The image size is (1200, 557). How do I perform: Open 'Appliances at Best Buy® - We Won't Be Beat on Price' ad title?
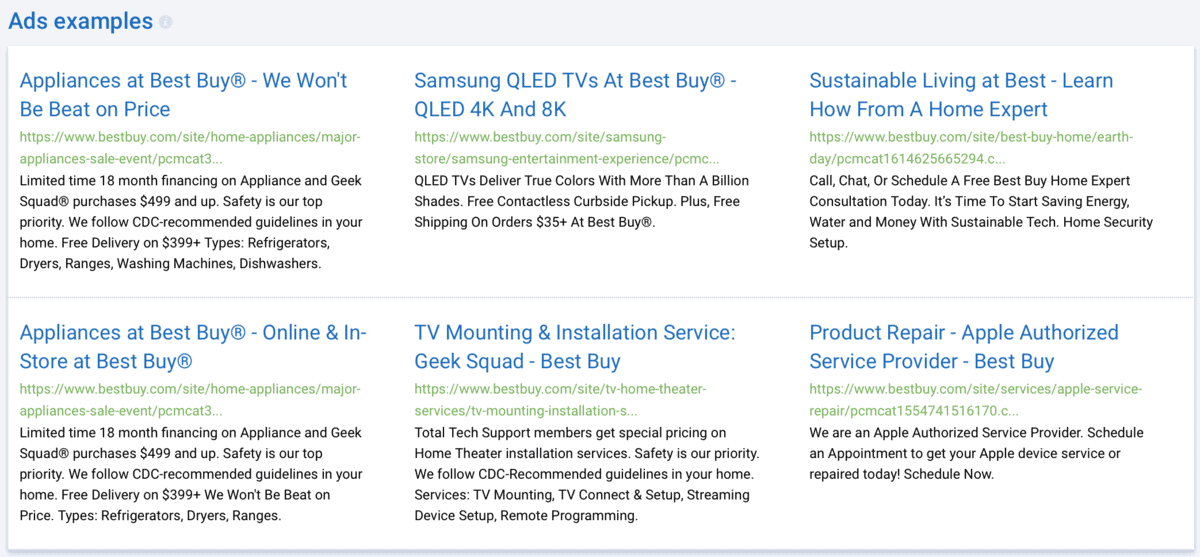coord(183,95)
